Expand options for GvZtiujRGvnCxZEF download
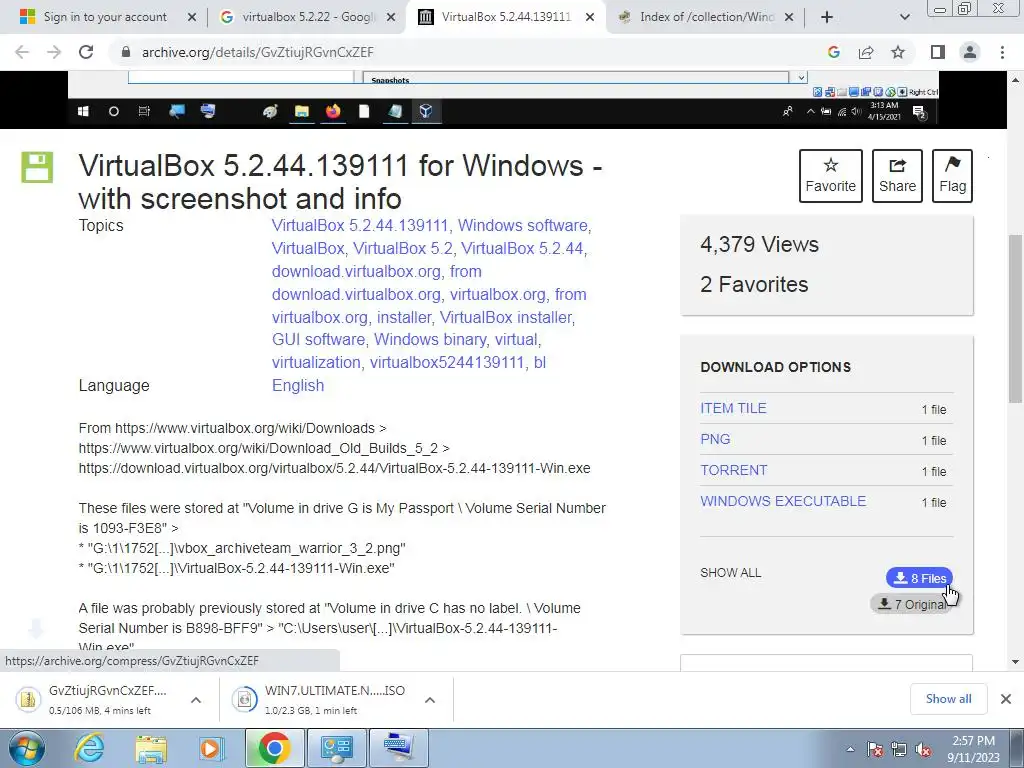The width and height of the screenshot is (1024, 768). pos(195,700)
